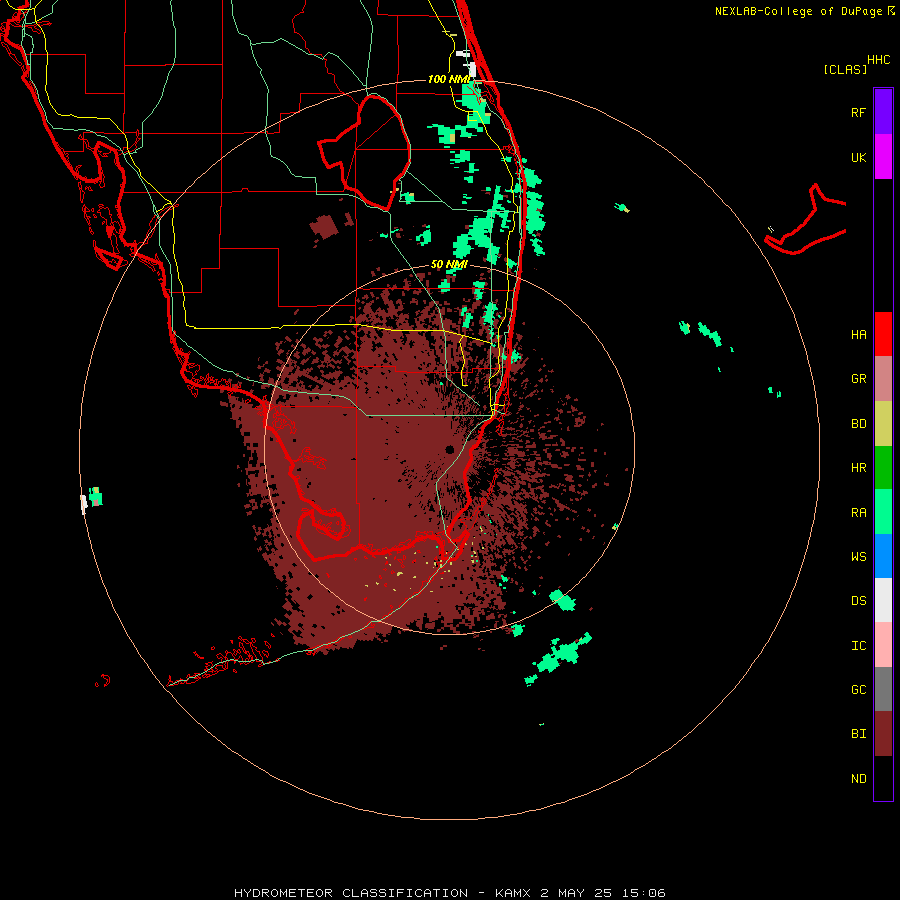Image resolution: width=900 pixels, height=900 pixels.
Task: Click the BI legend label
Action: pyautogui.click(x=858, y=734)
